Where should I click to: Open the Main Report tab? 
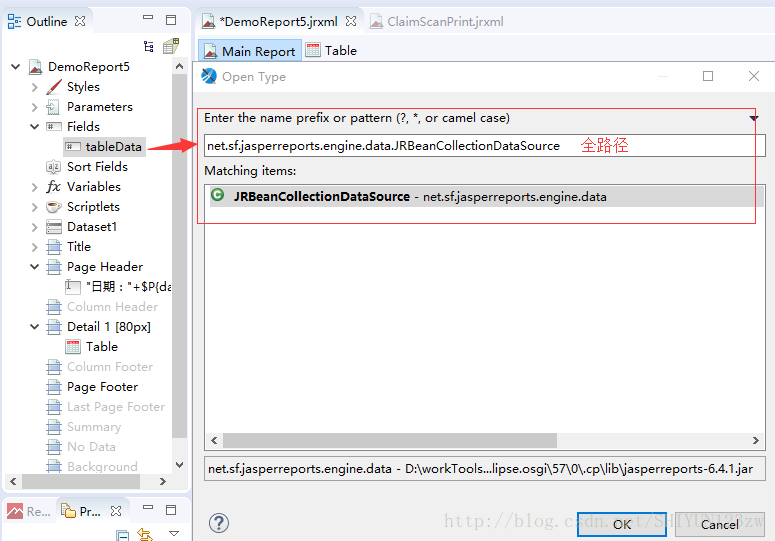pyautogui.click(x=250, y=51)
